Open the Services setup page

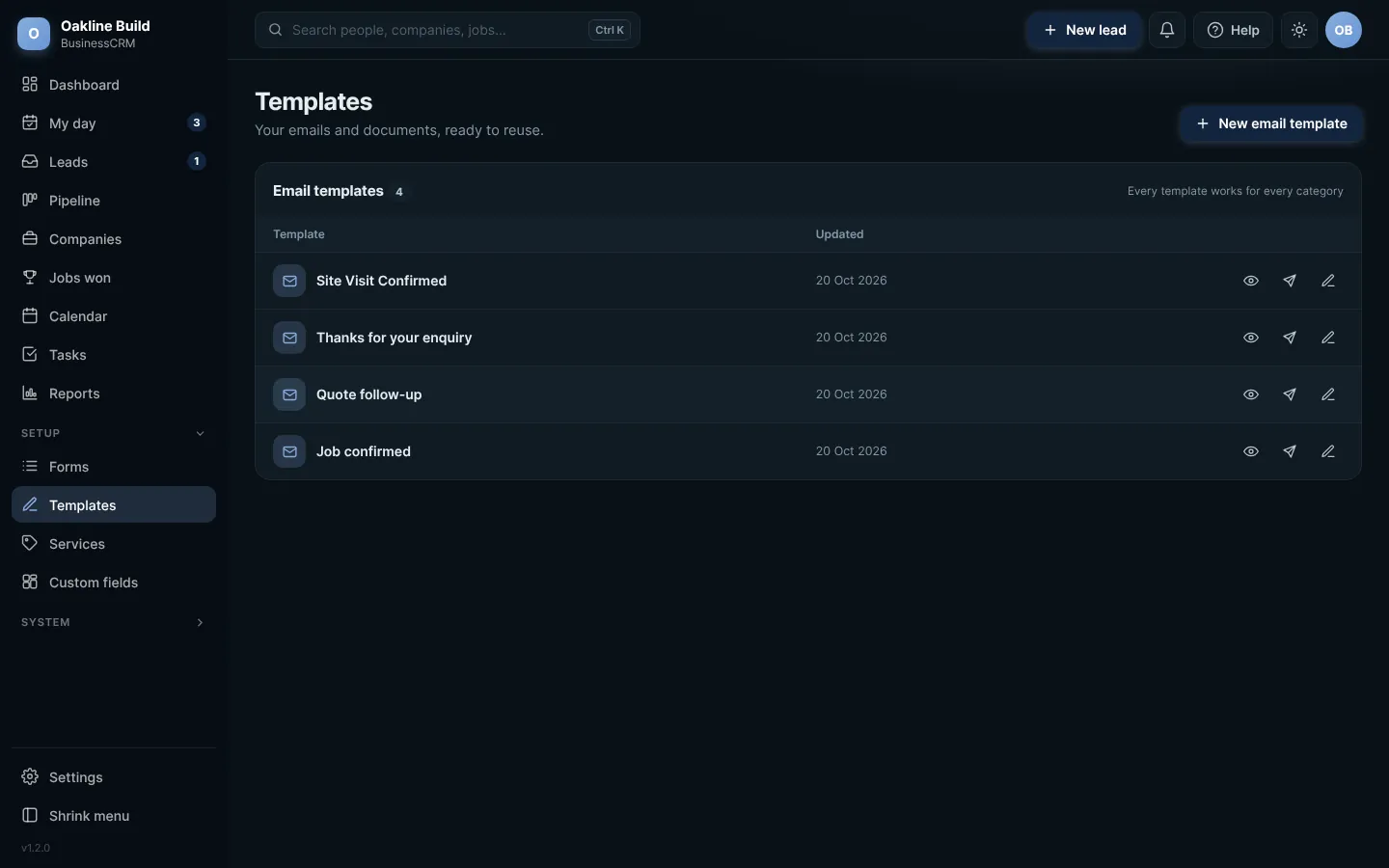click(x=114, y=544)
